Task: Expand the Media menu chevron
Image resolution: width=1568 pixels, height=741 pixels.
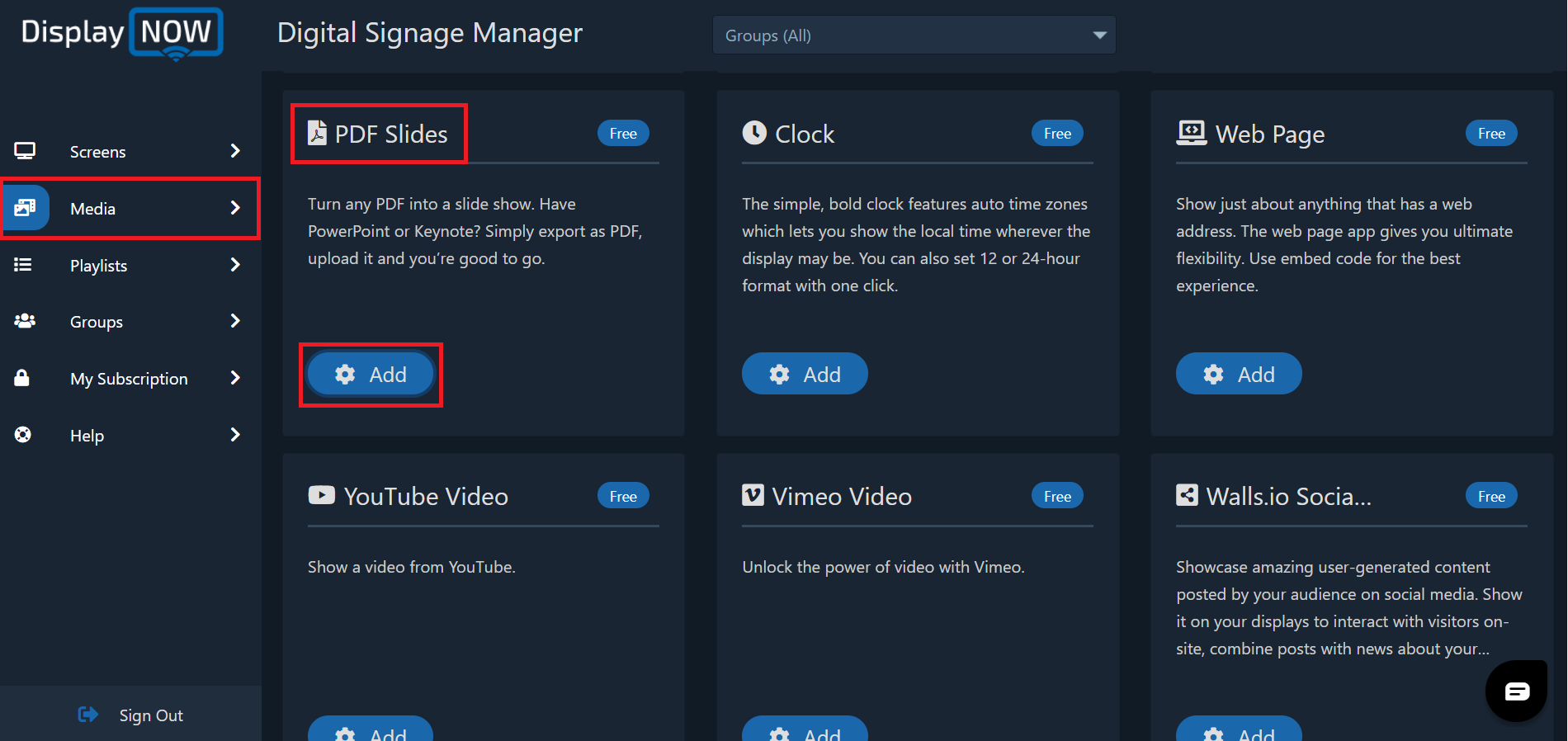Action: pos(235,208)
